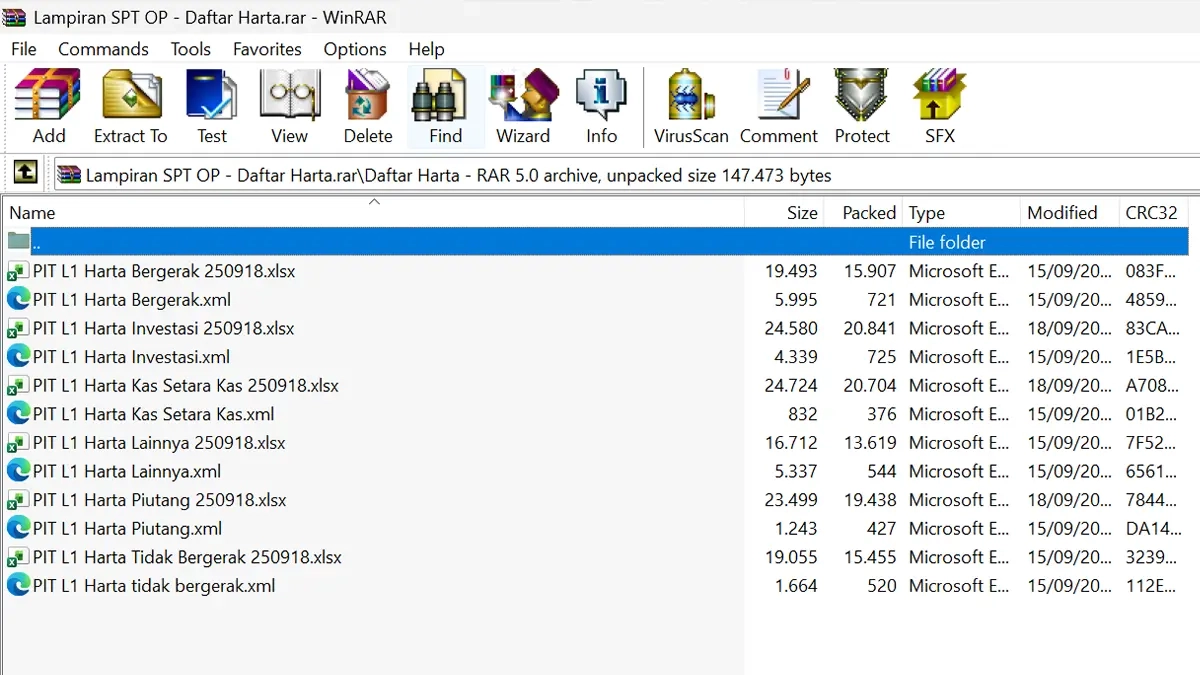Run the Test archive tool
This screenshot has width=1200, height=675.
211,106
